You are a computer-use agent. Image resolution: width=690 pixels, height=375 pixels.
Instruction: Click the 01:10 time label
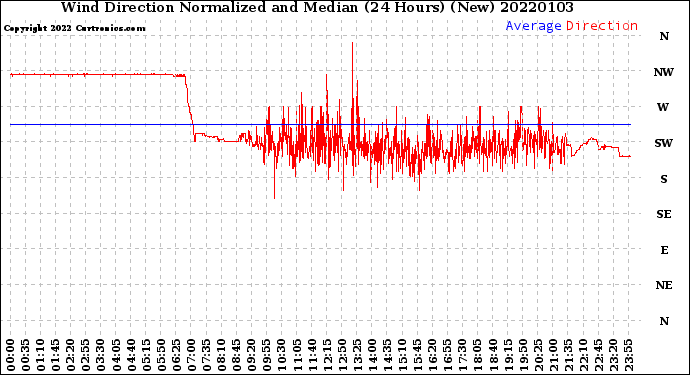pos(40,355)
